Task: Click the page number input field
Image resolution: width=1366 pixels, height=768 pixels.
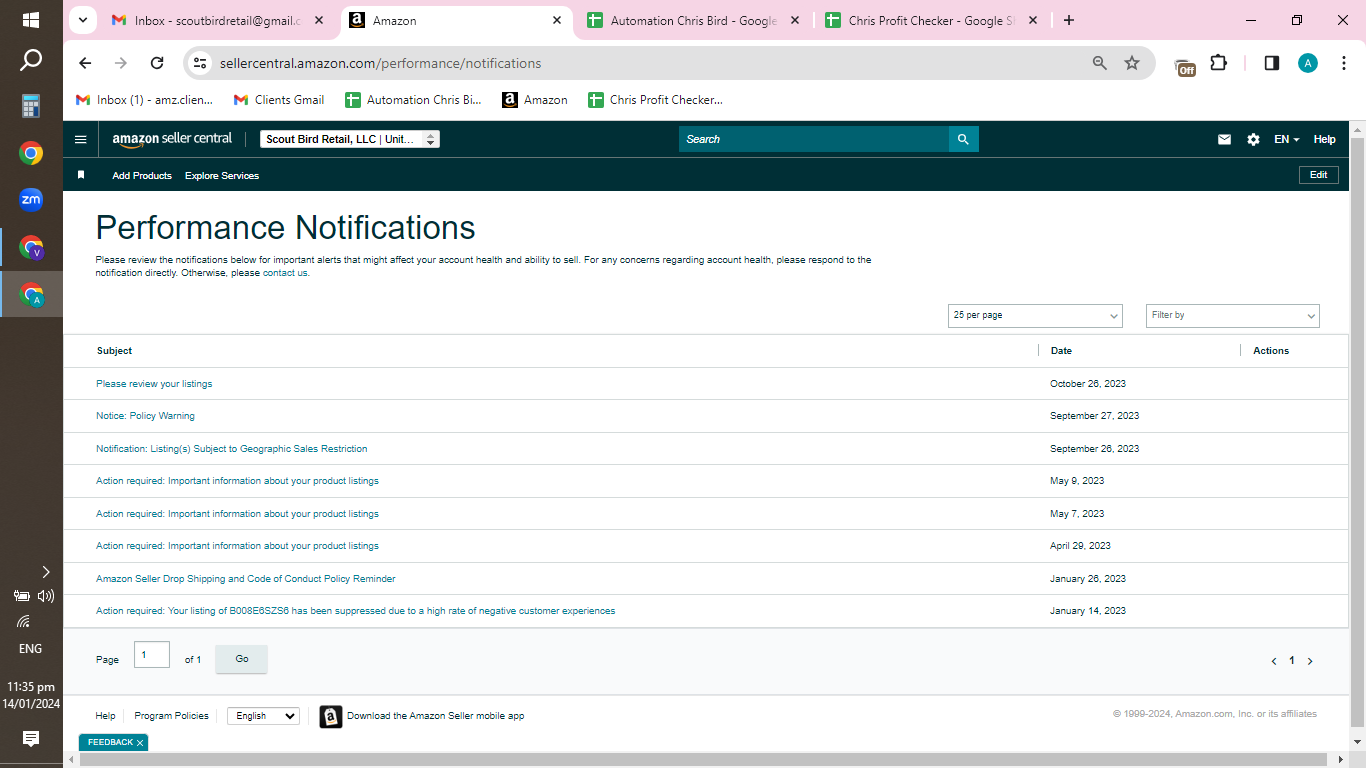Action: pyautogui.click(x=152, y=655)
